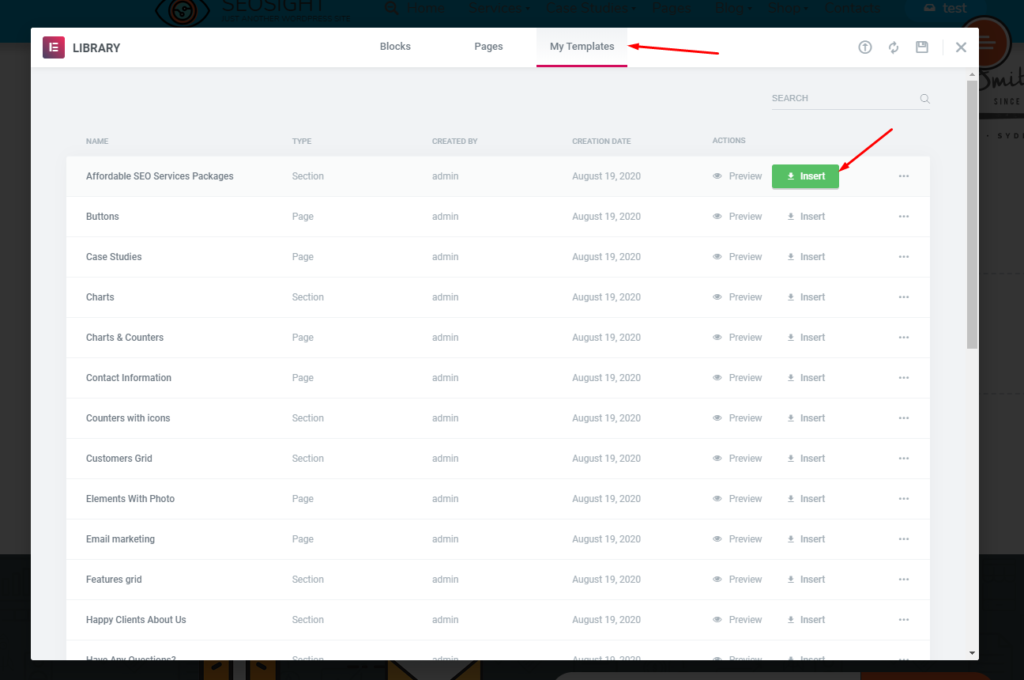The height and width of the screenshot is (680, 1024).
Task: Click the search magnifier icon
Action: coord(925,99)
